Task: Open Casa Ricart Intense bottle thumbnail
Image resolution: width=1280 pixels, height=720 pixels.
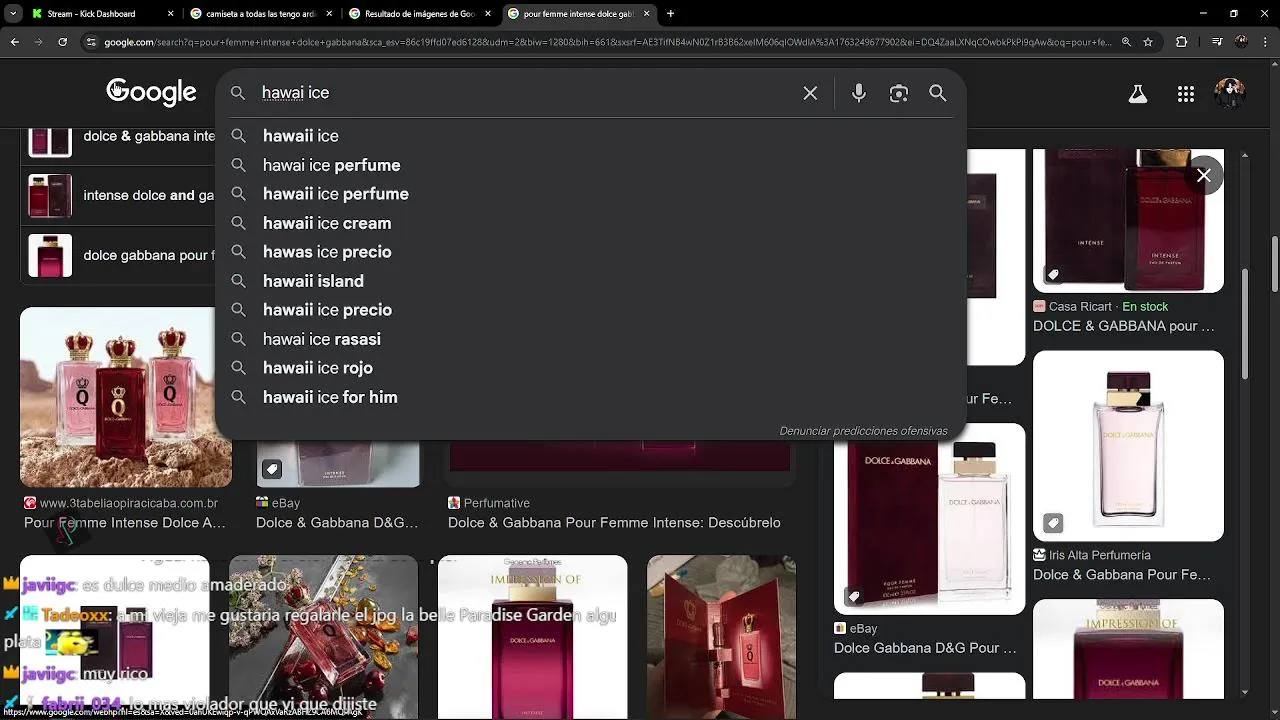Action: pos(1128,221)
